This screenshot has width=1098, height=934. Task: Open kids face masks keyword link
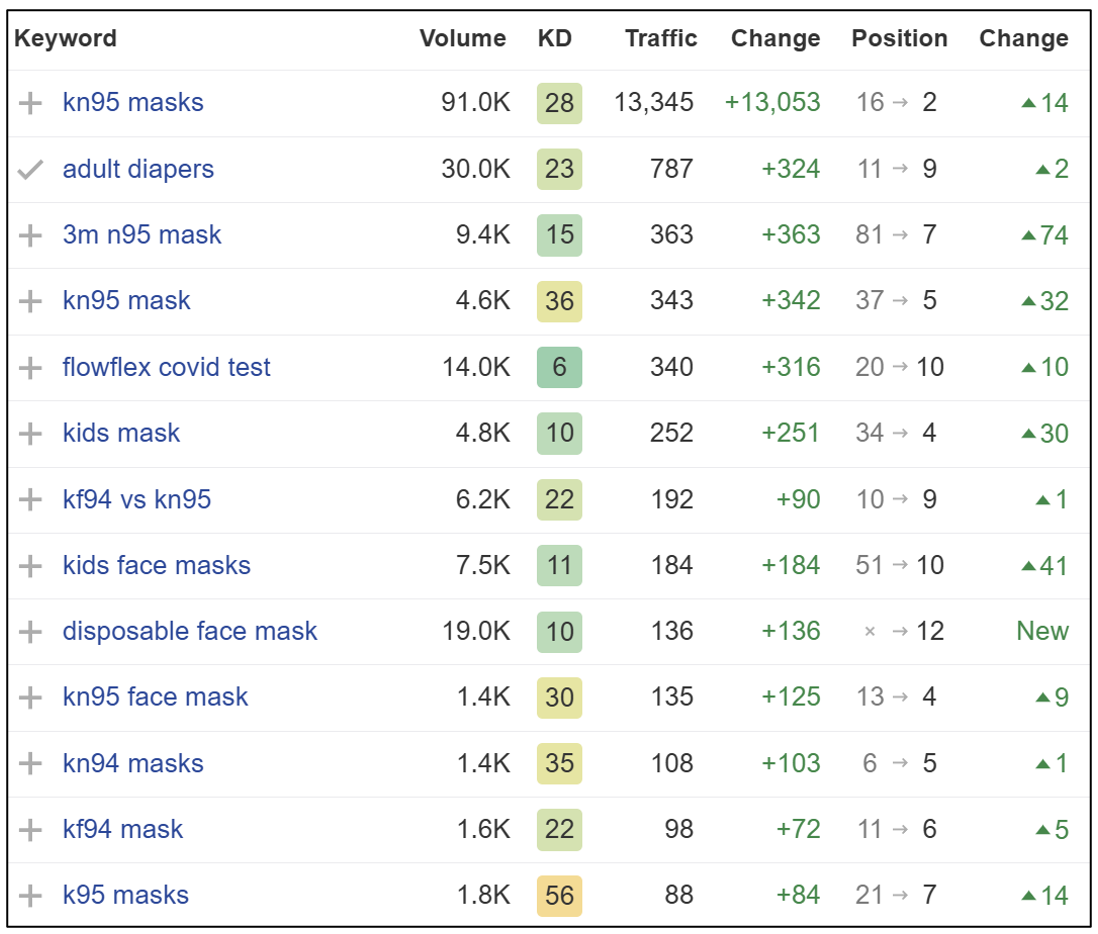[156, 565]
